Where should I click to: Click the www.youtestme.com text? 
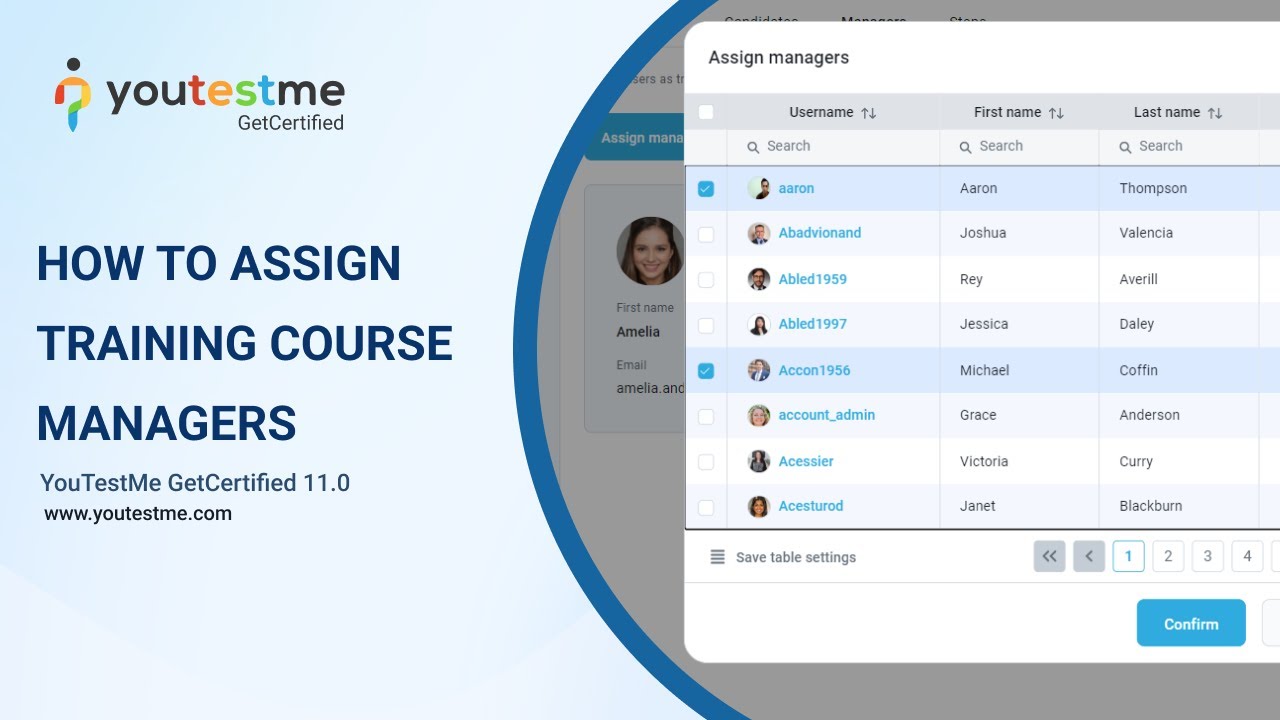(138, 514)
